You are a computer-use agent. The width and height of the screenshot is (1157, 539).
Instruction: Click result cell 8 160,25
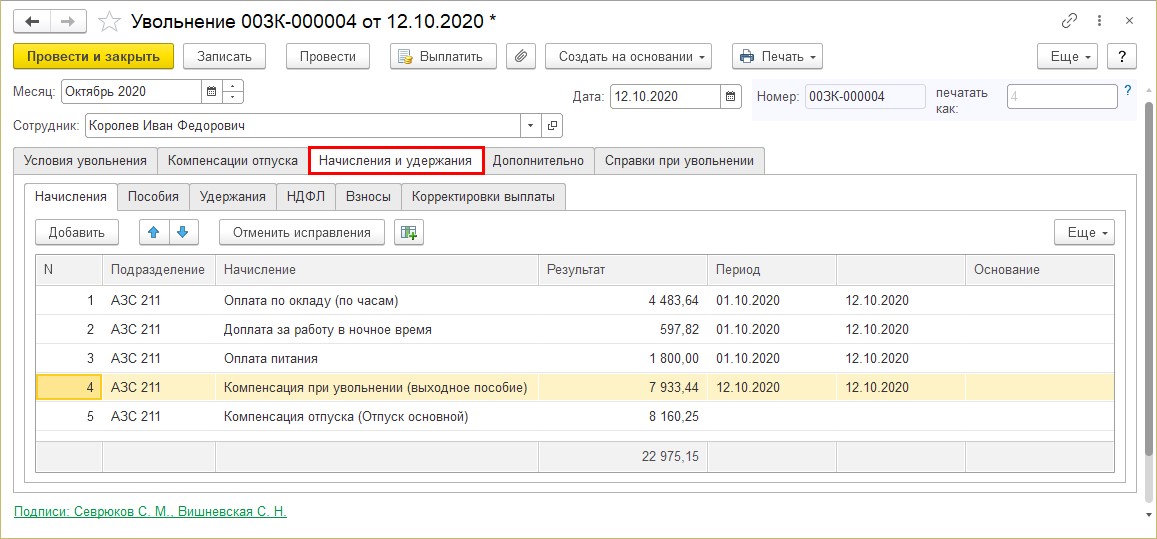pyautogui.click(x=623, y=416)
